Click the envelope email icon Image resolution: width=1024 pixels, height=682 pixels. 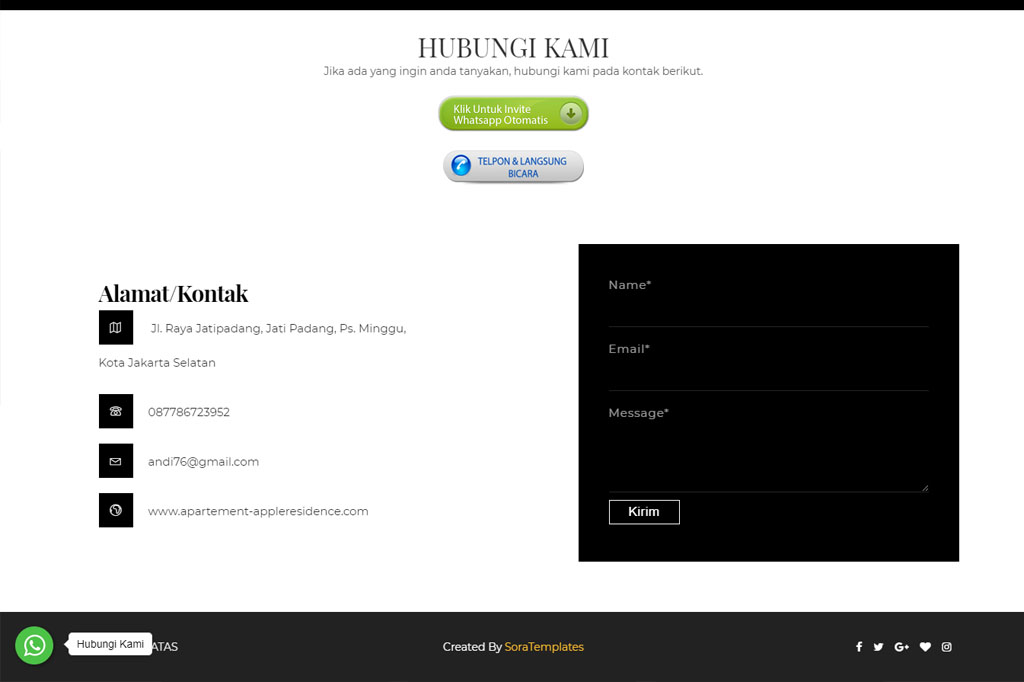point(116,461)
